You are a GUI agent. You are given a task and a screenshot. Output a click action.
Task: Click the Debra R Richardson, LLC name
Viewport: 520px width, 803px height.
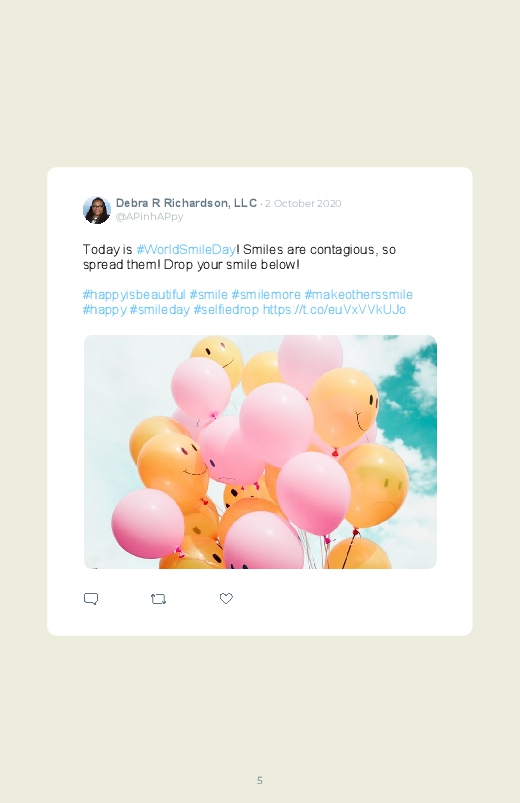click(186, 203)
